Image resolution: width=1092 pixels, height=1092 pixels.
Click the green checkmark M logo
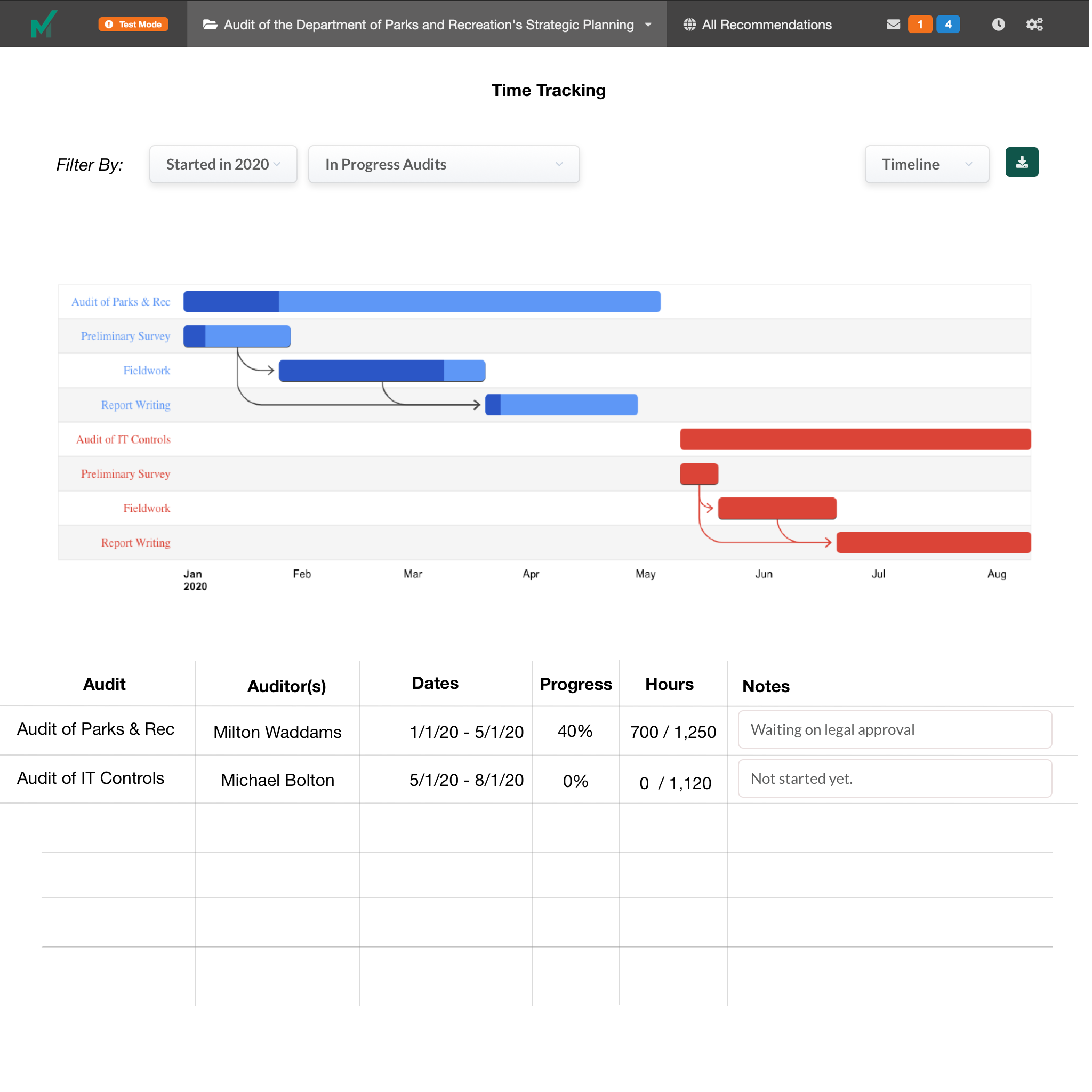[44, 24]
